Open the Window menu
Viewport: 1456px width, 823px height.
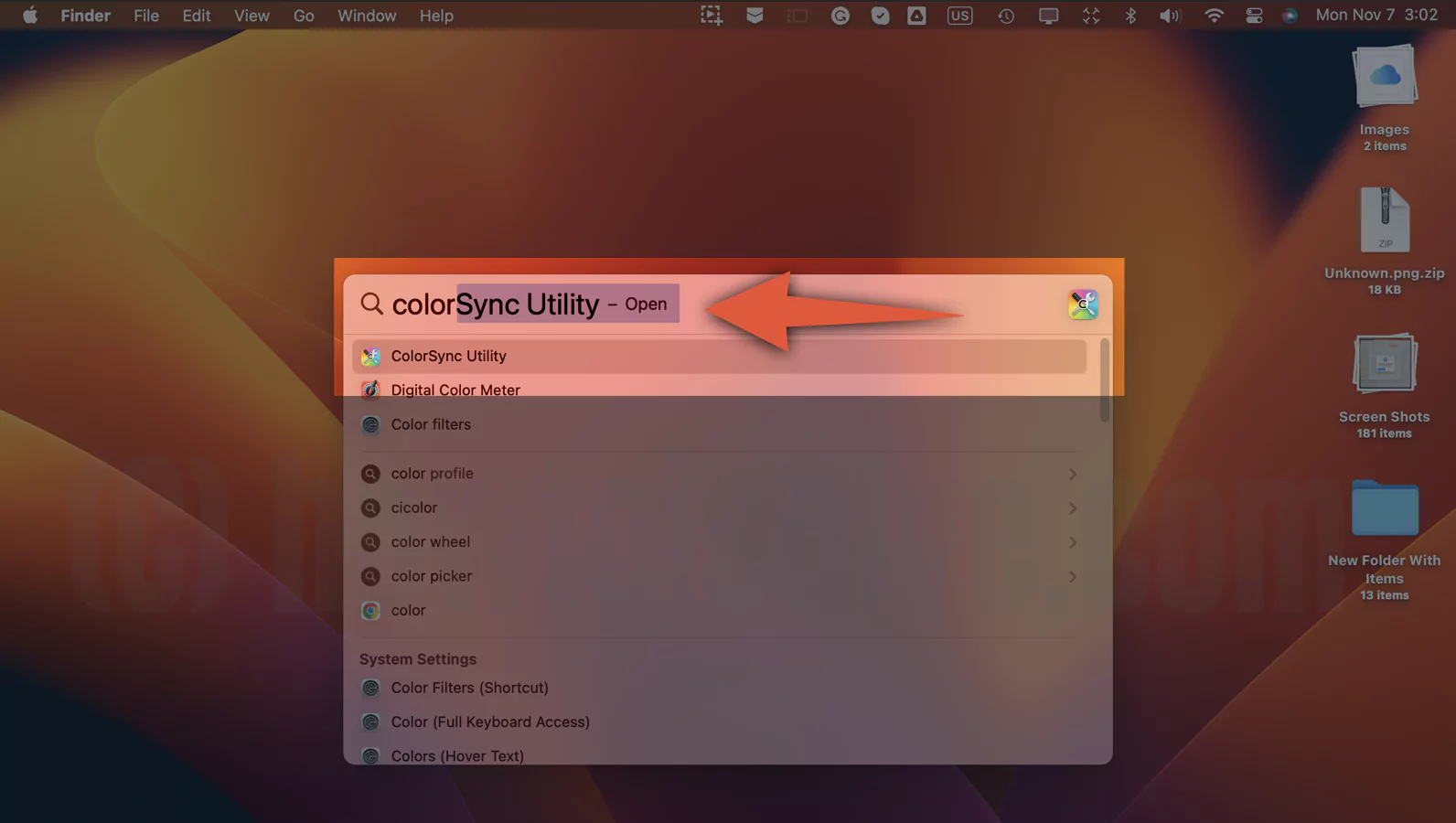pyautogui.click(x=367, y=16)
